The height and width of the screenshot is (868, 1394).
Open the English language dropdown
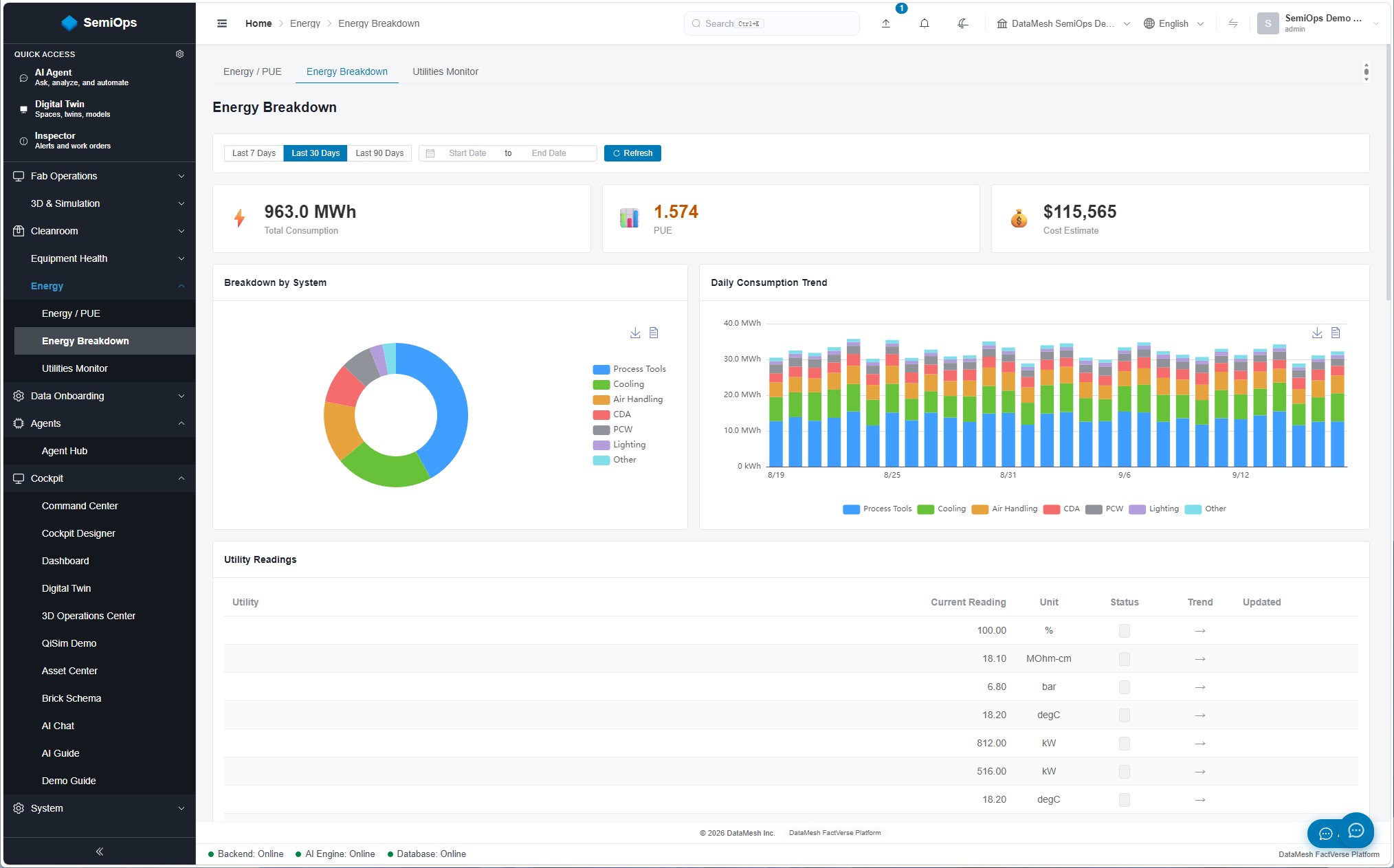pos(1174,23)
